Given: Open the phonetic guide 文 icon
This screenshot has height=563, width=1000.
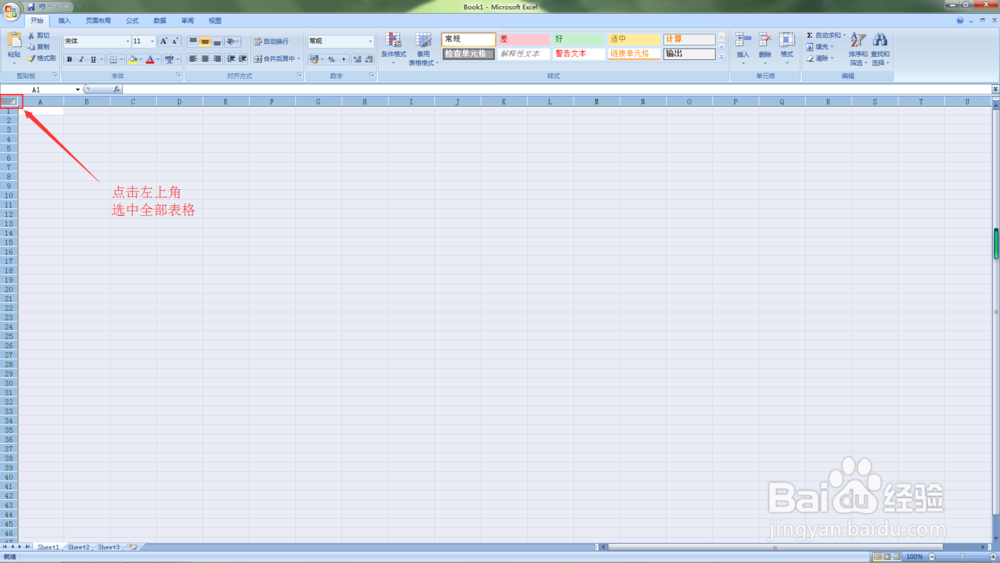Looking at the screenshot, I should pyautogui.click(x=169, y=59).
